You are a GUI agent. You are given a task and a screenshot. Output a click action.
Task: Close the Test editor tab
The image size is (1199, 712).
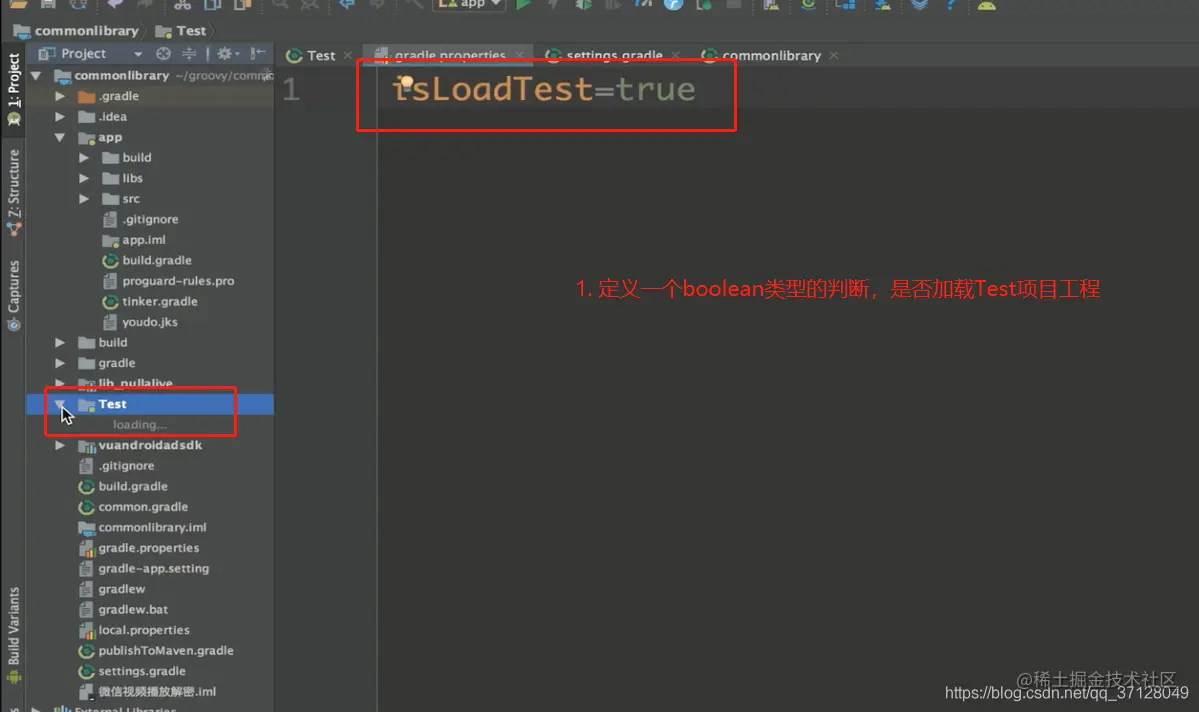pyautogui.click(x=348, y=55)
